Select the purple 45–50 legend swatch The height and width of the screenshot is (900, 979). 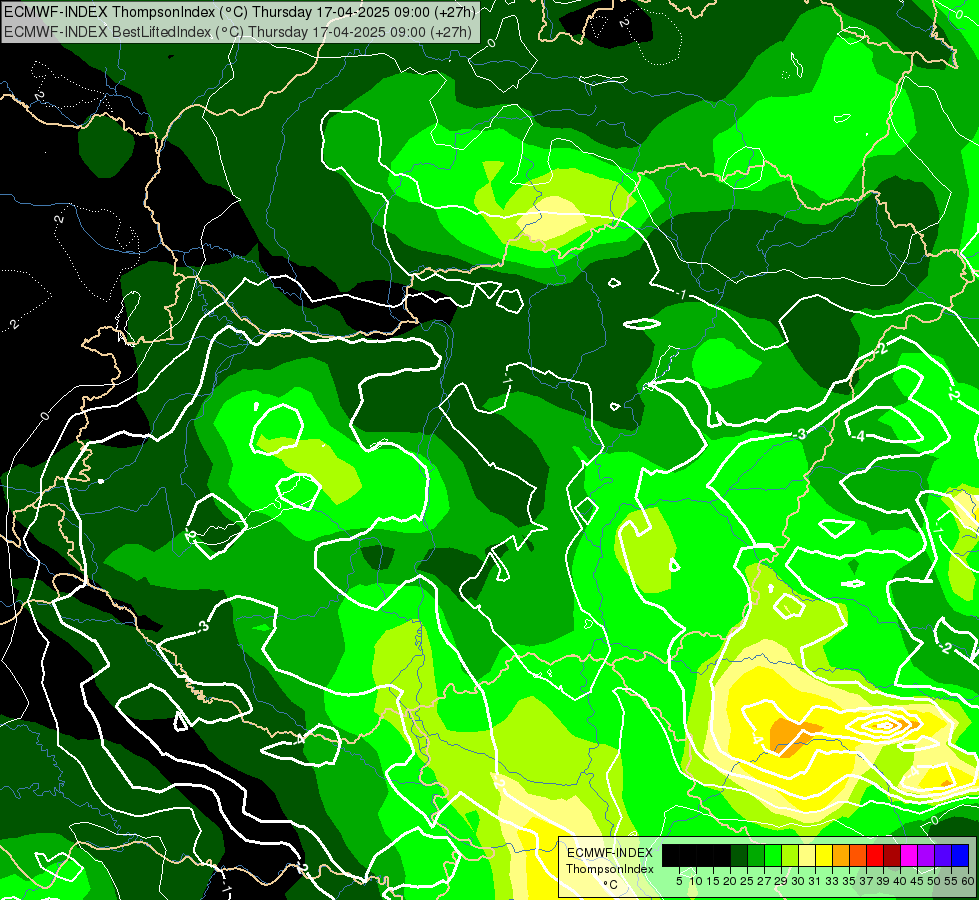pyautogui.click(x=926, y=855)
